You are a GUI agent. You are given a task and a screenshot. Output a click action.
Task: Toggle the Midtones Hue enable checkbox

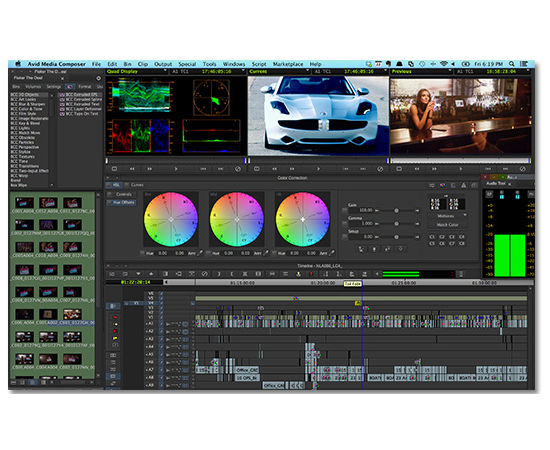(208, 253)
